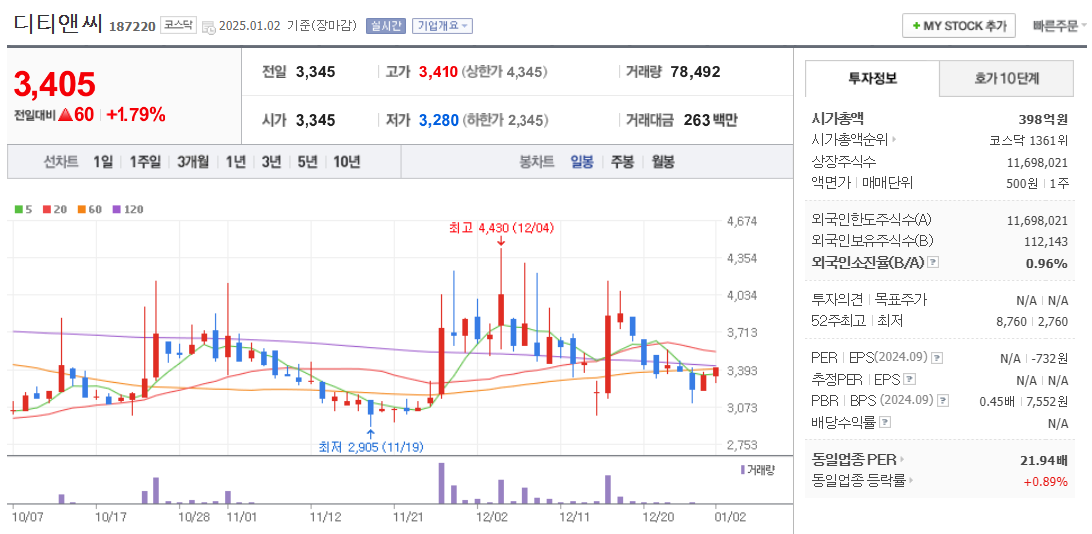Screen dimensions: 1092x534
Task: Select the 1일 line chart period
Action: [x=102, y=162]
